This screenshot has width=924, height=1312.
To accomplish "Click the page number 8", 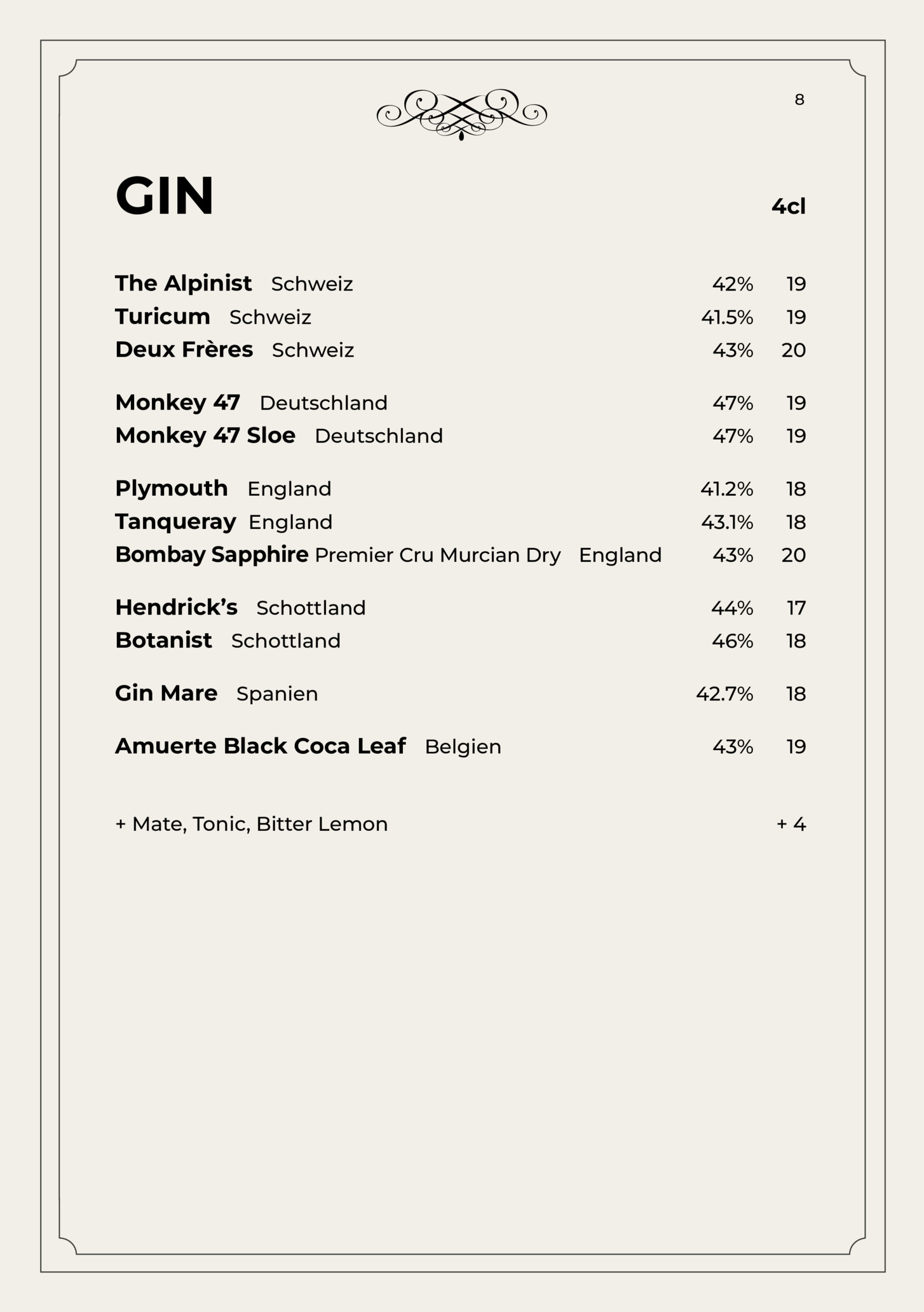I will [799, 100].
